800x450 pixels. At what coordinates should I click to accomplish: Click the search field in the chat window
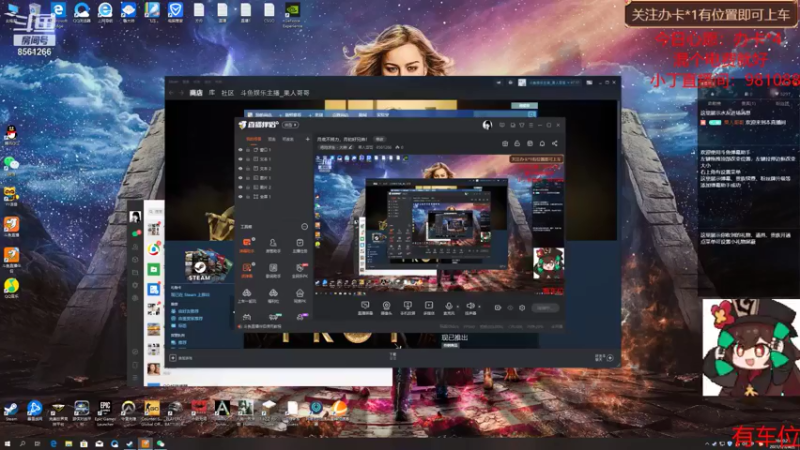(155, 211)
